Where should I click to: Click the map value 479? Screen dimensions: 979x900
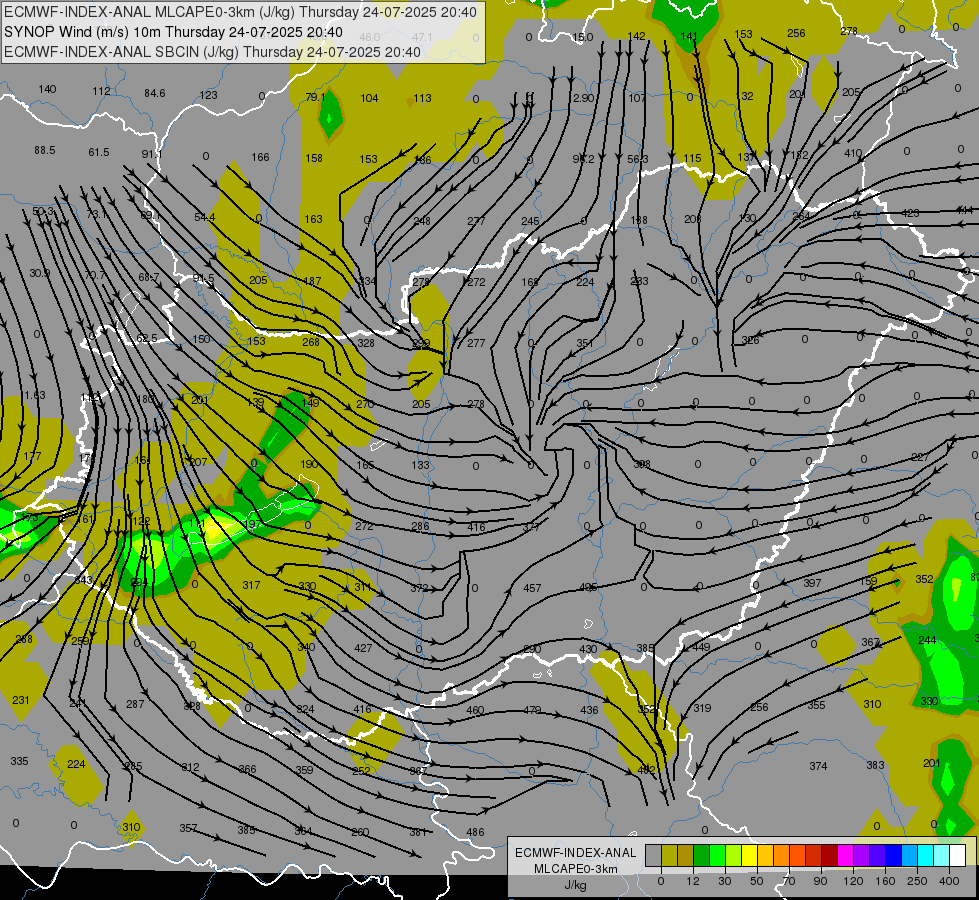532,710
